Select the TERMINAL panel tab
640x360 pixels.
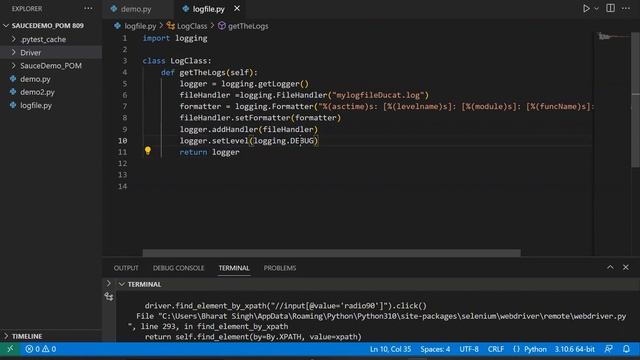tap(234, 268)
